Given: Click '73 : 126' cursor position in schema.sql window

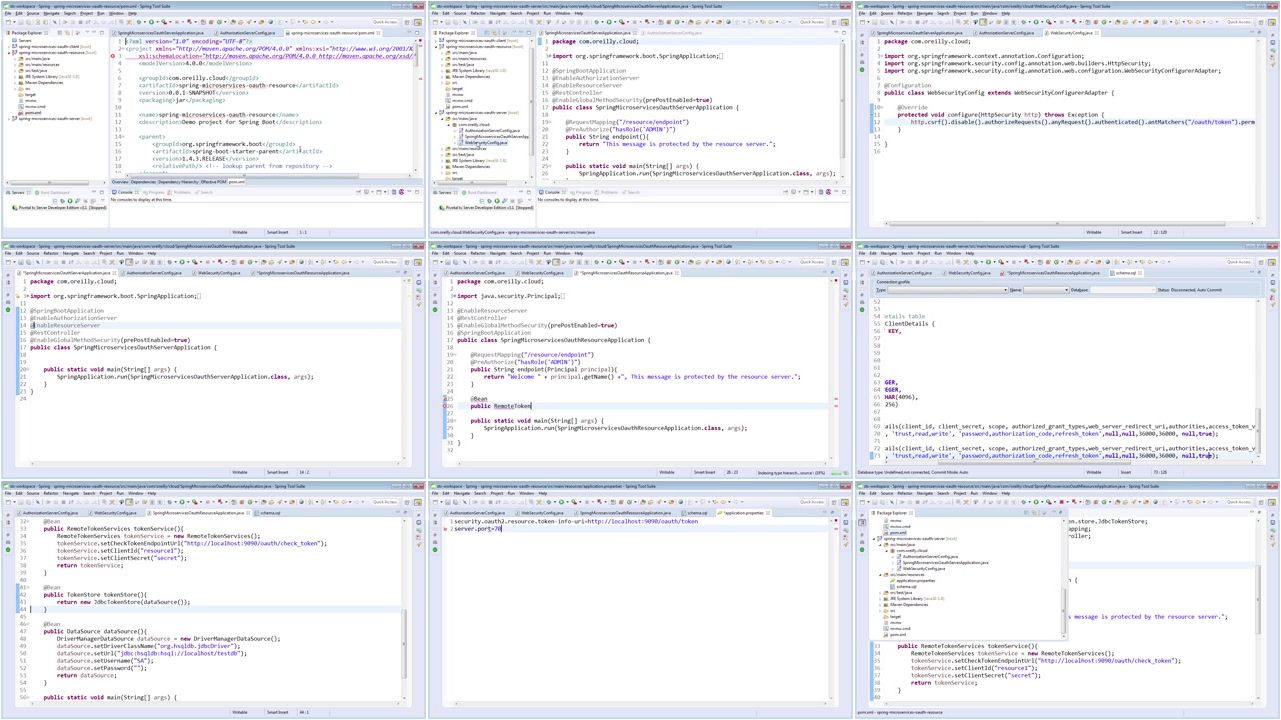Looking at the screenshot, I should pos(1159,472).
